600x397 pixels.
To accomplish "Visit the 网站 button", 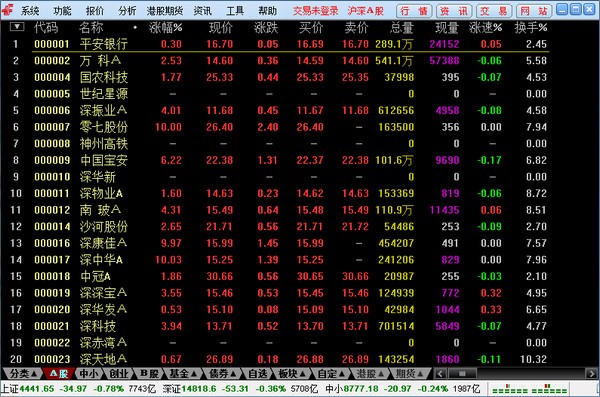I will tap(534, 11).
